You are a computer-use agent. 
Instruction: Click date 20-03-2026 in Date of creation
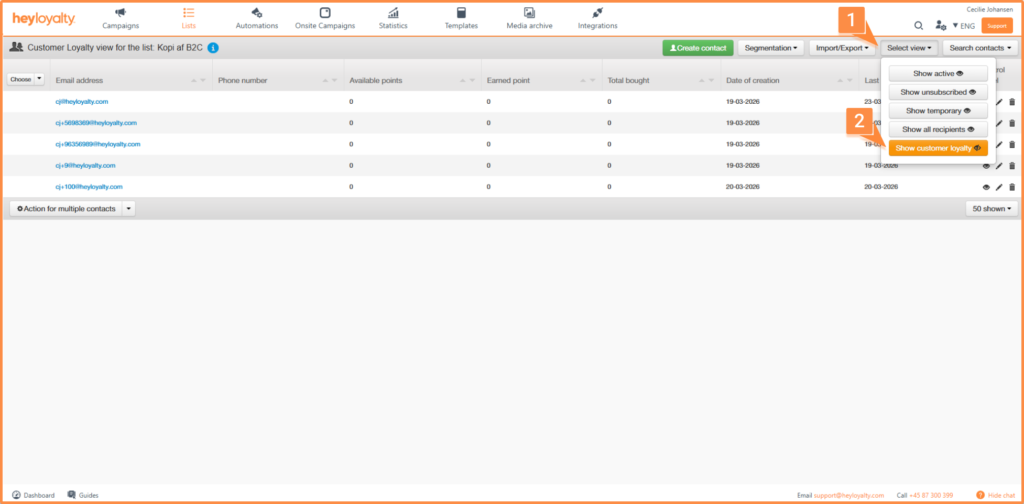pos(743,187)
